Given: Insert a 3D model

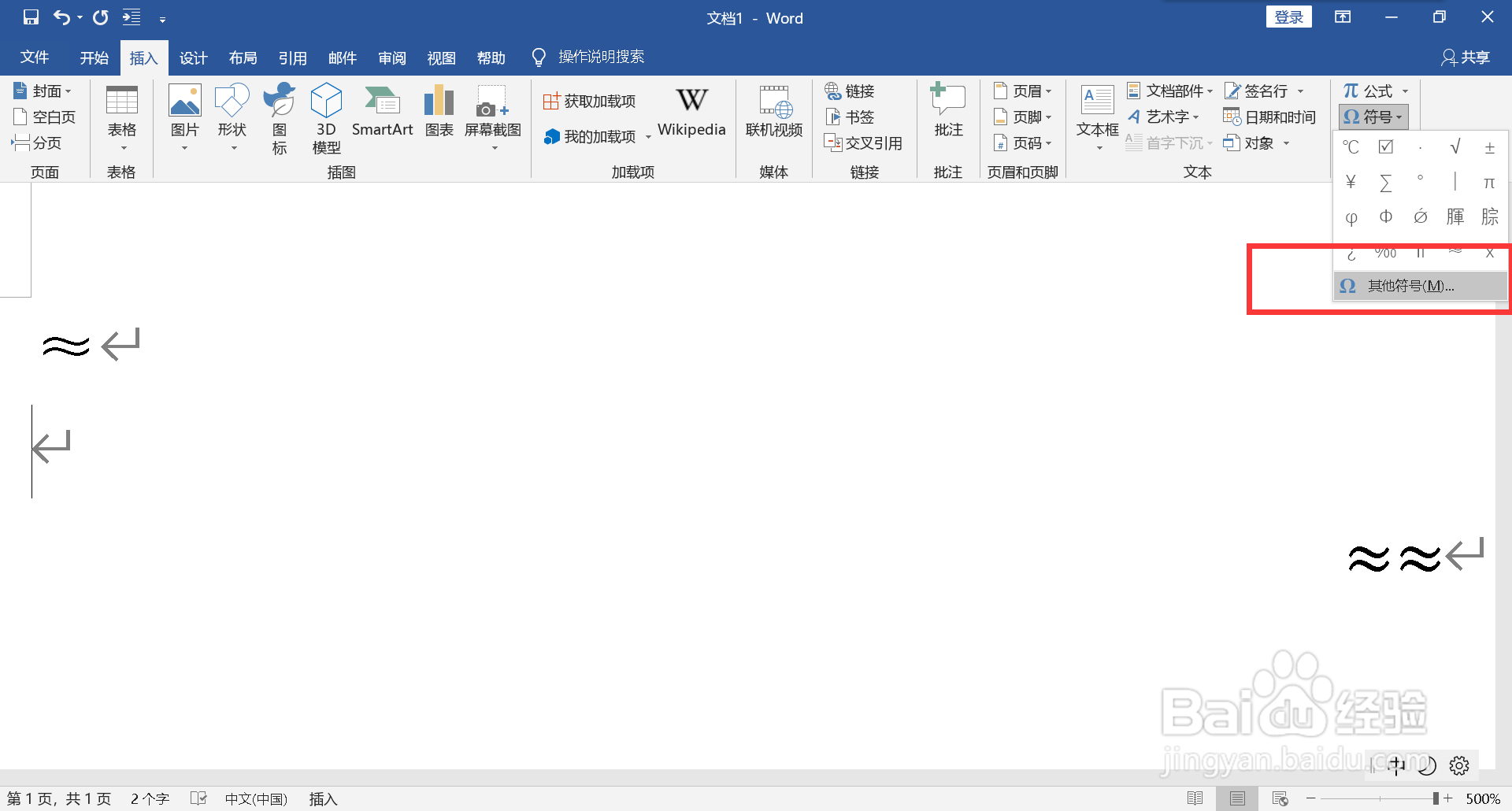Looking at the screenshot, I should (326, 114).
